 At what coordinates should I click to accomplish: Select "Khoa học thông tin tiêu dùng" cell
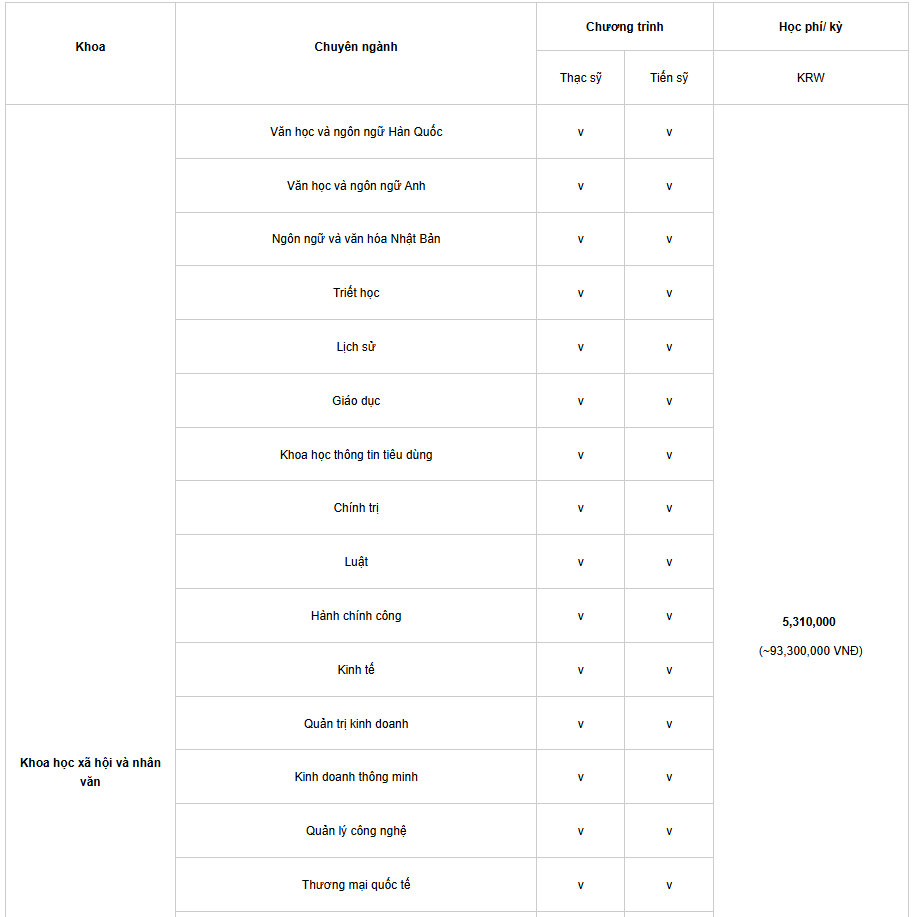tap(356, 455)
